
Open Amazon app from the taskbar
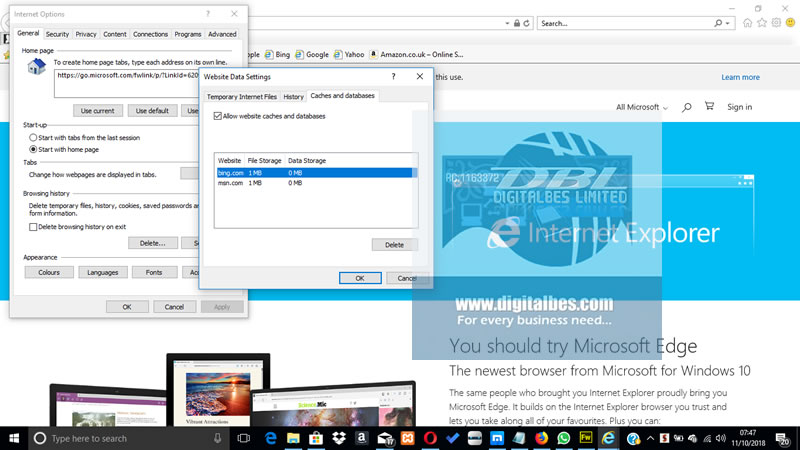pyautogui.click(x=361, y=438)
